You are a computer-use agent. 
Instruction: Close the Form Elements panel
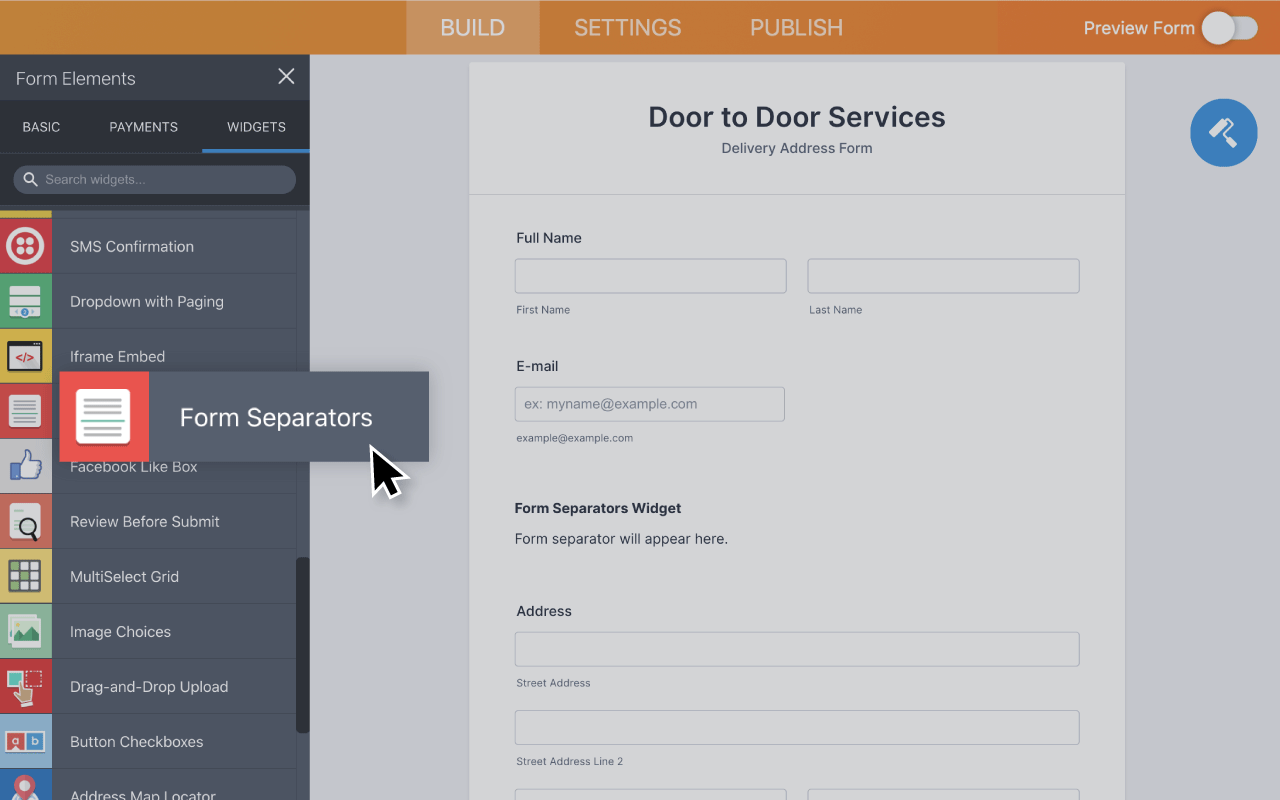click(x=286, y=76)
